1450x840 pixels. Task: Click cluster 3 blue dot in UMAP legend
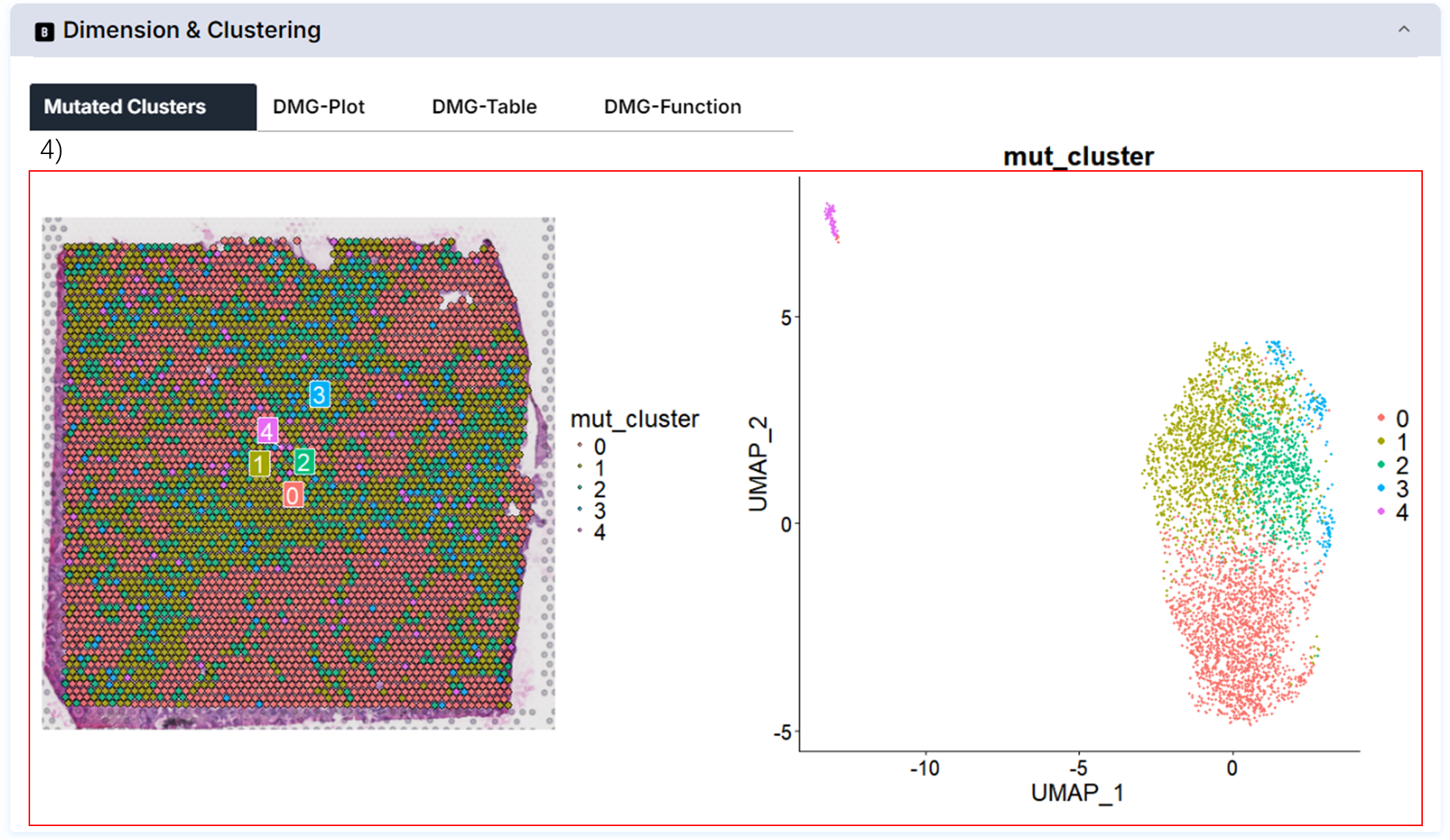click(1381, 489)
